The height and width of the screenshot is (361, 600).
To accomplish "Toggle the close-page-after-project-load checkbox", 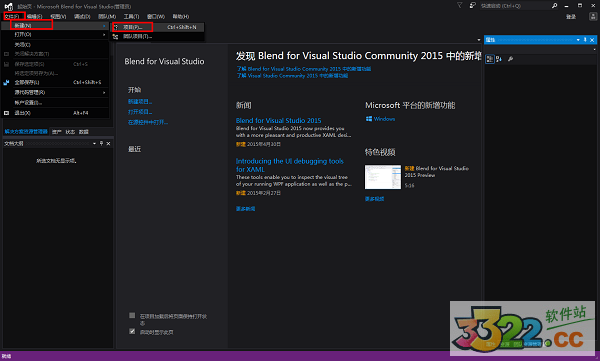I will [132, 315].
